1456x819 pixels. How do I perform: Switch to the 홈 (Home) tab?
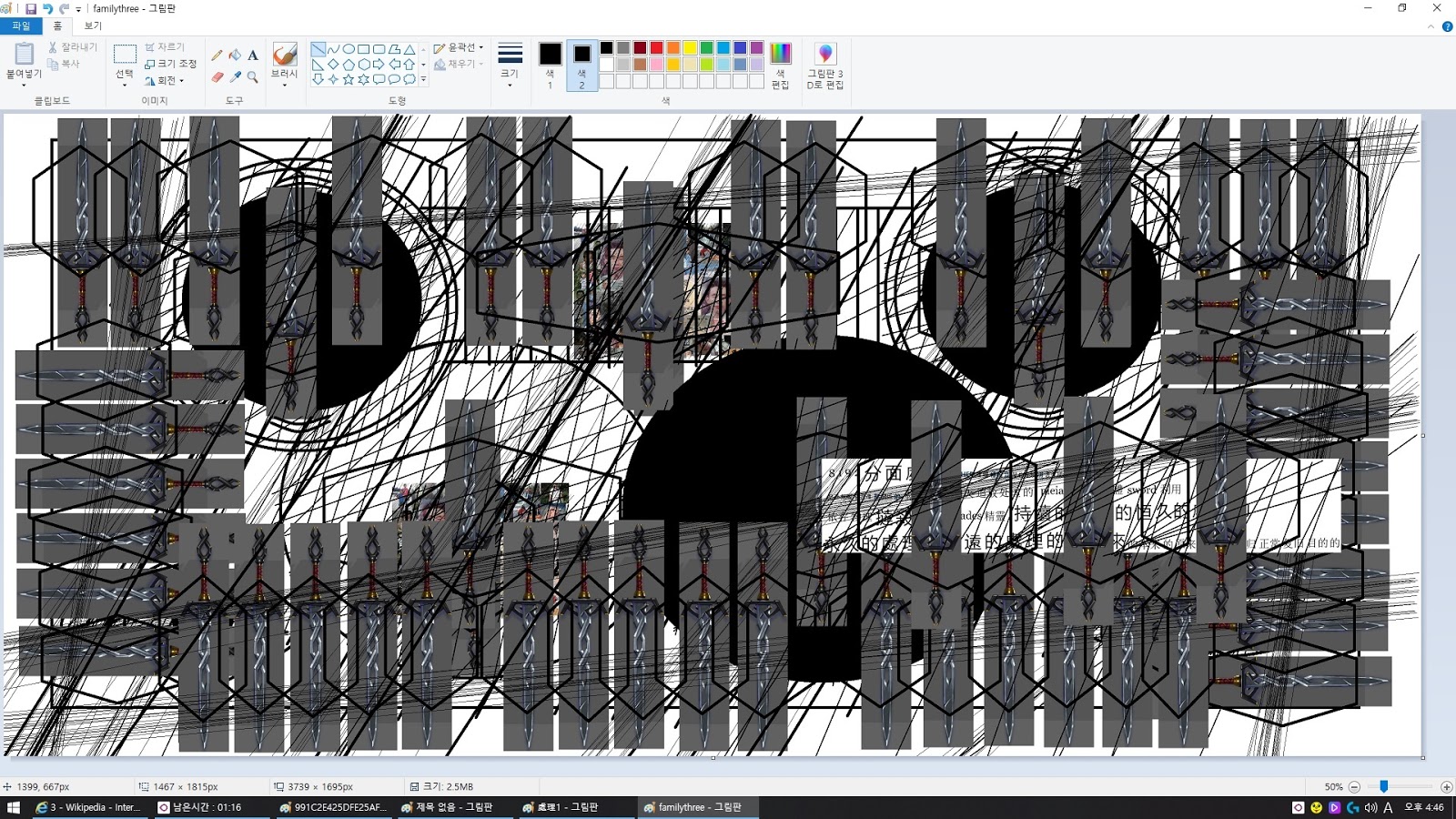click(57, 26)
